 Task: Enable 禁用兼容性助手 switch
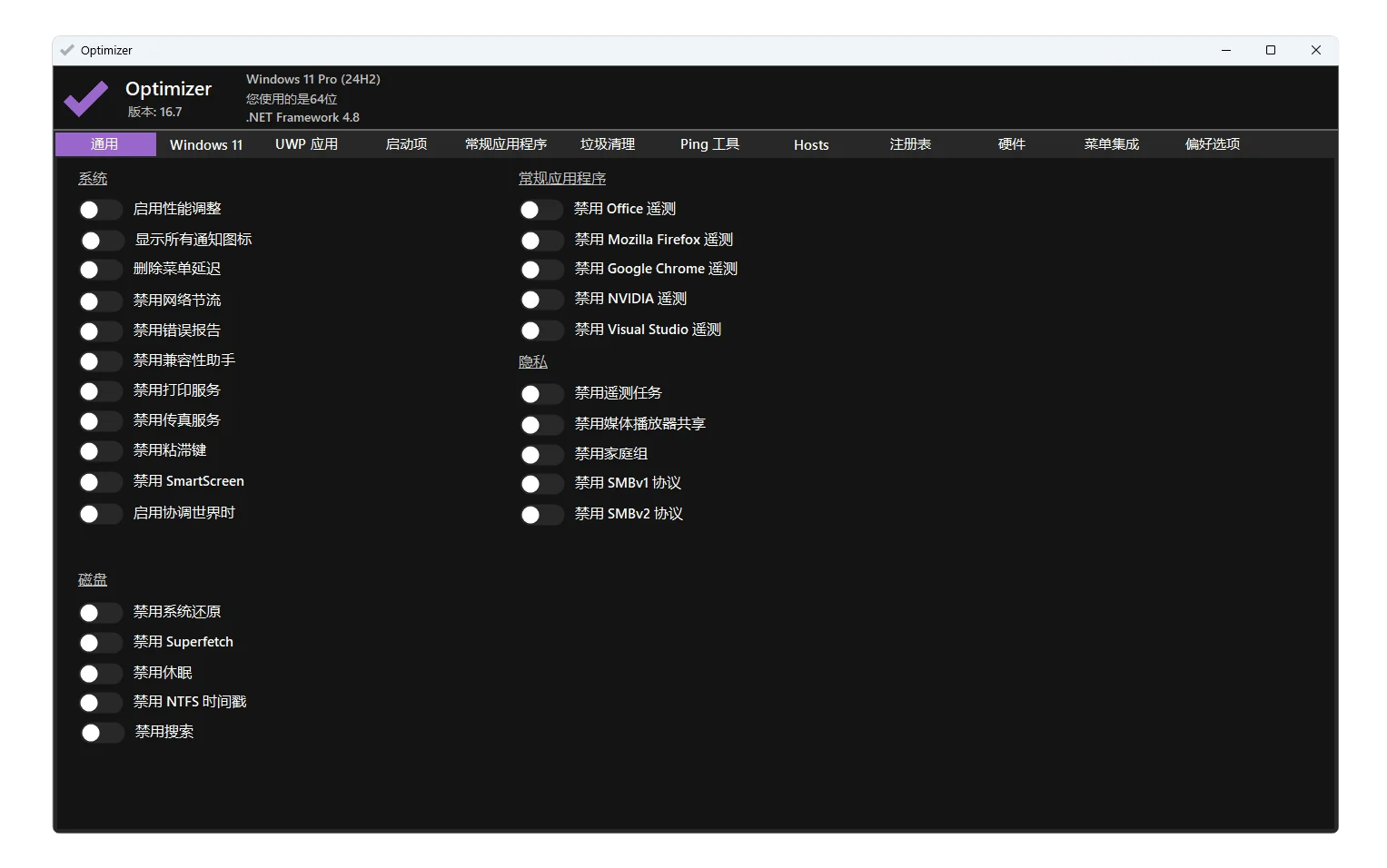point(100,361)
